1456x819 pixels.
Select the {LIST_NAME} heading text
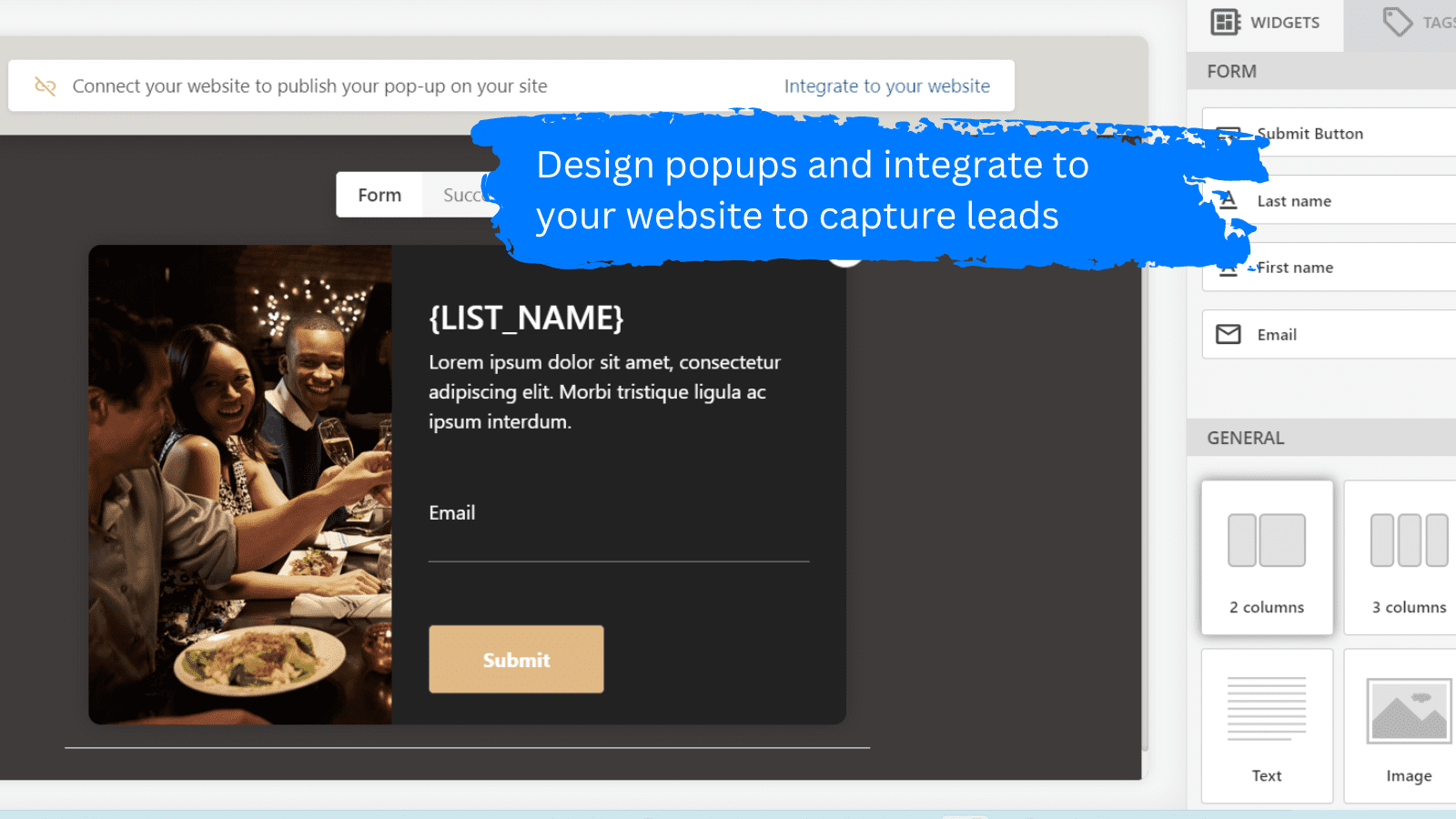526,318
